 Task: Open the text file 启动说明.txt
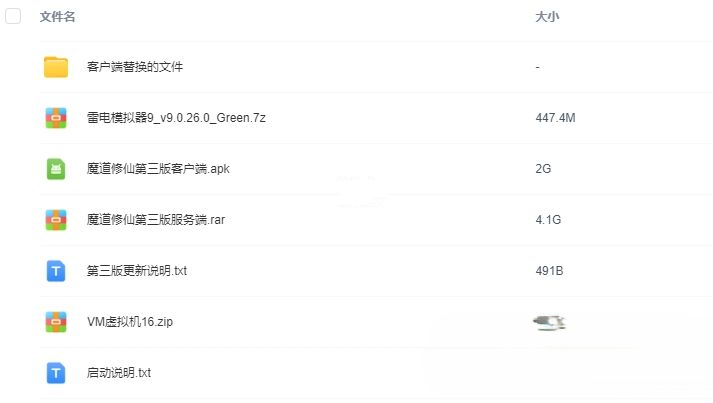118,373
